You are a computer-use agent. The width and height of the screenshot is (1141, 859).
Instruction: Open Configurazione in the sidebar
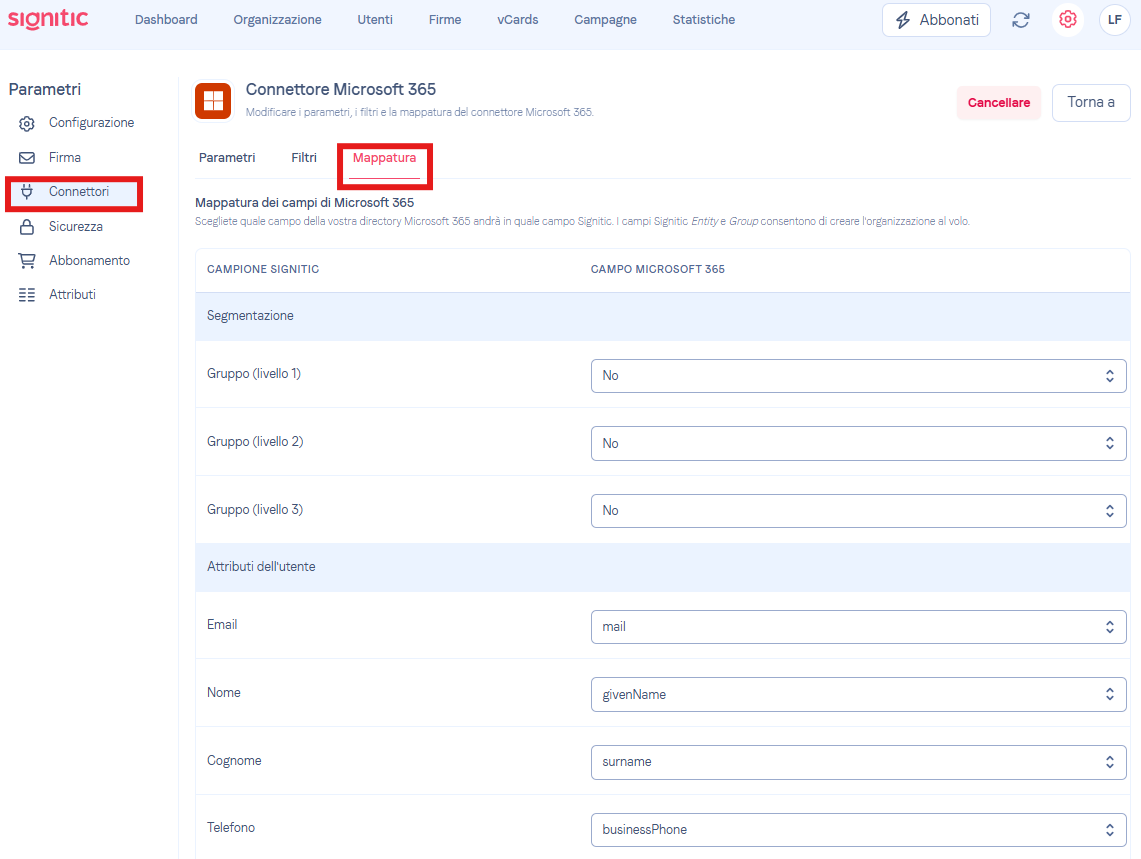point(92,123)
